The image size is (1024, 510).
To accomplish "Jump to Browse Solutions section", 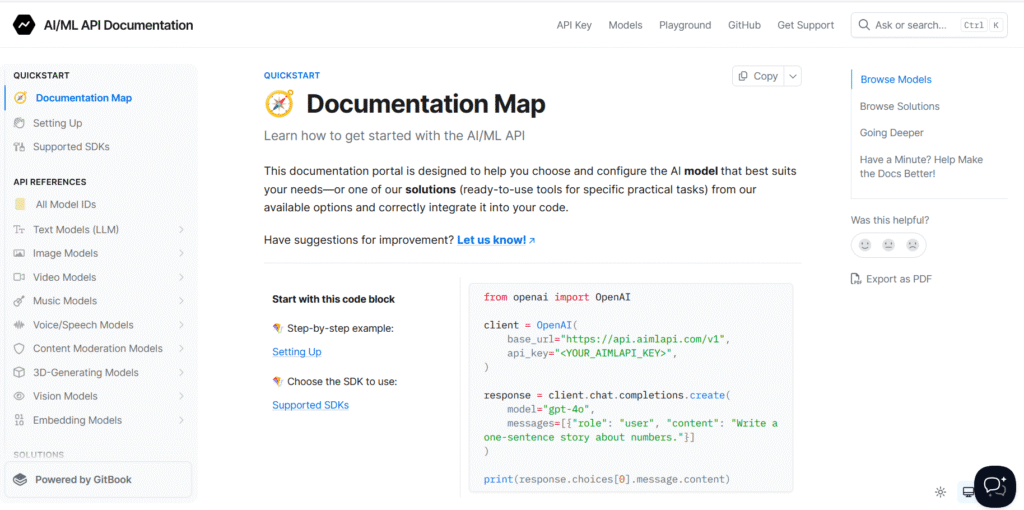I will [x=899, y=106].
